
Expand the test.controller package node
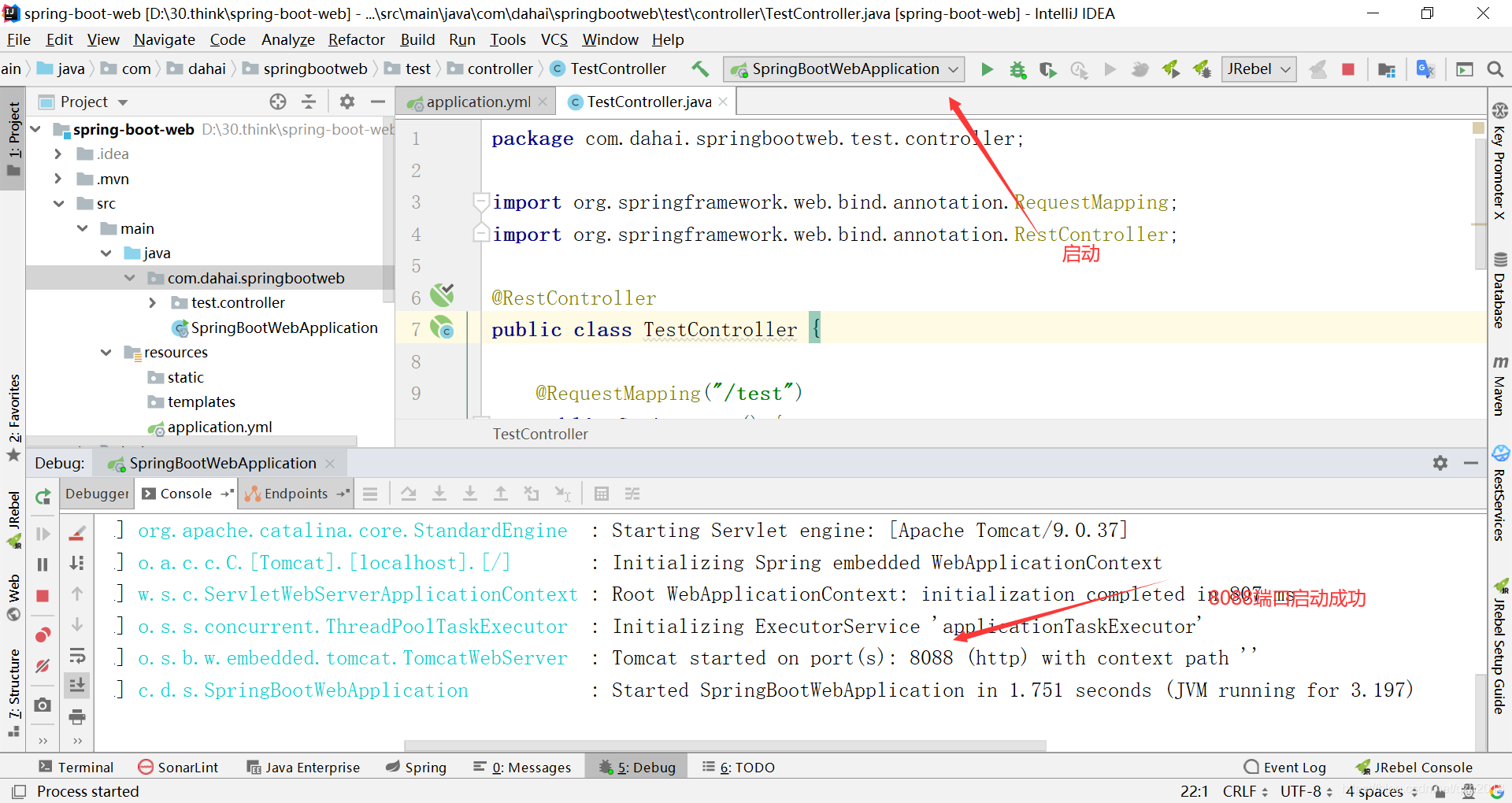pyautogui.click(x=153, y=303)
